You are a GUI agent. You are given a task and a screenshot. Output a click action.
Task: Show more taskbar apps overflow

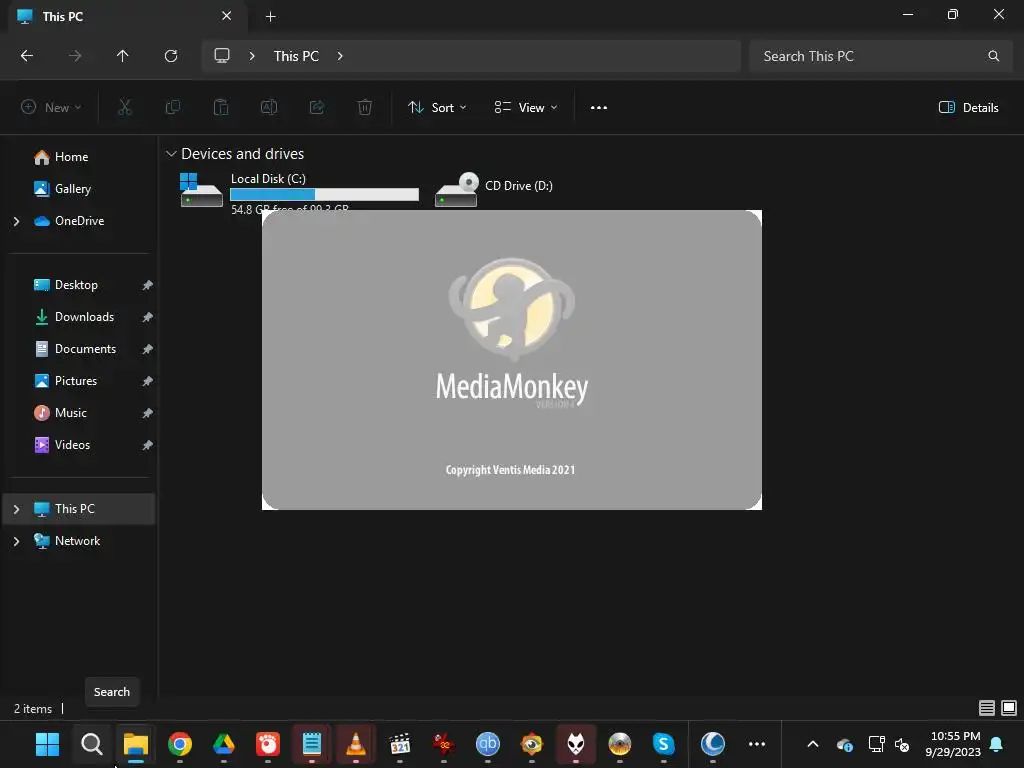pyautogui.click(x=757, y=744)
